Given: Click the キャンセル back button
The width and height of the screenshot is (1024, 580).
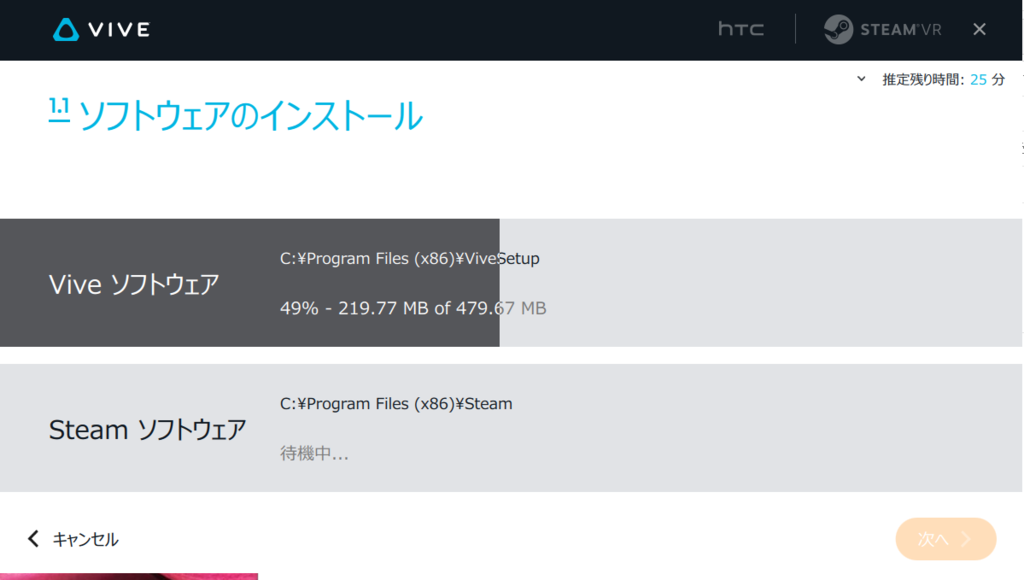Looking at the screenshot, I should (73, 540).
